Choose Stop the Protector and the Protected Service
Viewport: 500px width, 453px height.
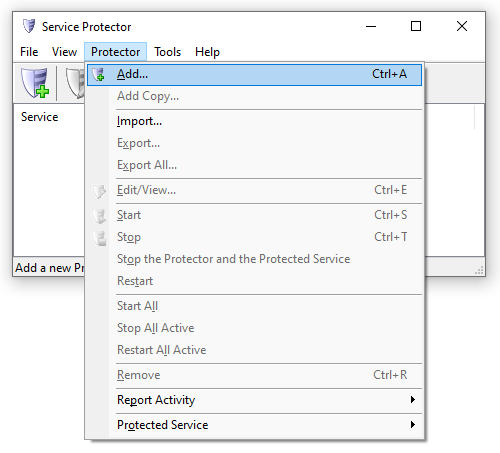[254, 259]
